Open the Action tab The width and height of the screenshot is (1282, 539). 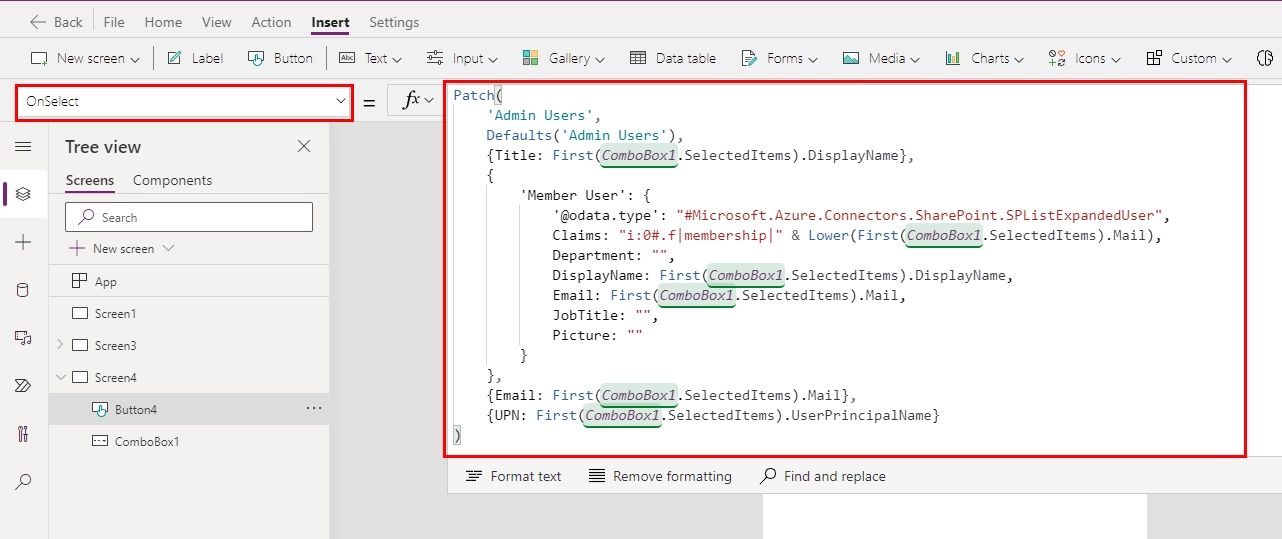pos(271,22)
